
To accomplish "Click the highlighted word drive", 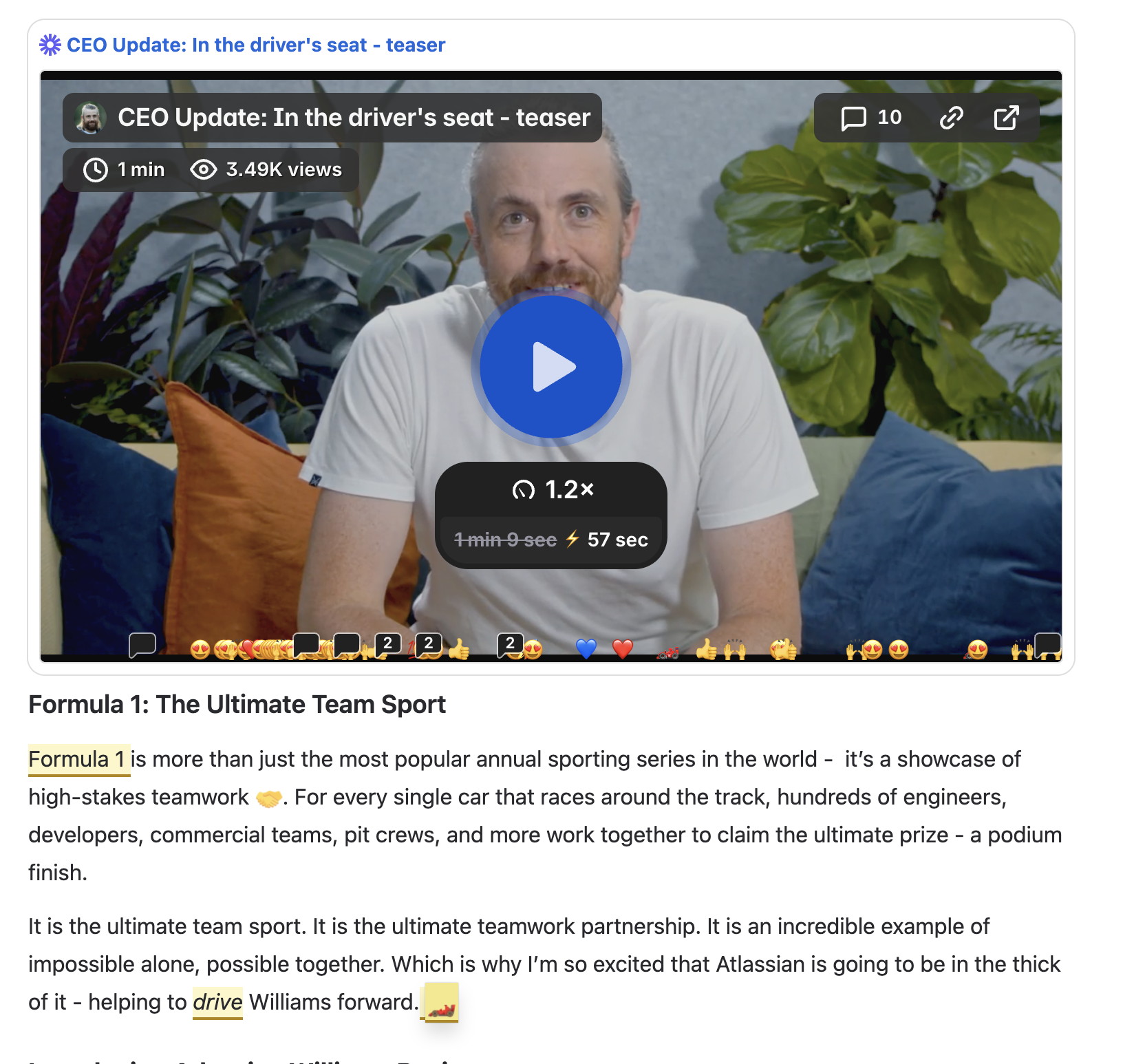I will click(x=217, y=1002).
